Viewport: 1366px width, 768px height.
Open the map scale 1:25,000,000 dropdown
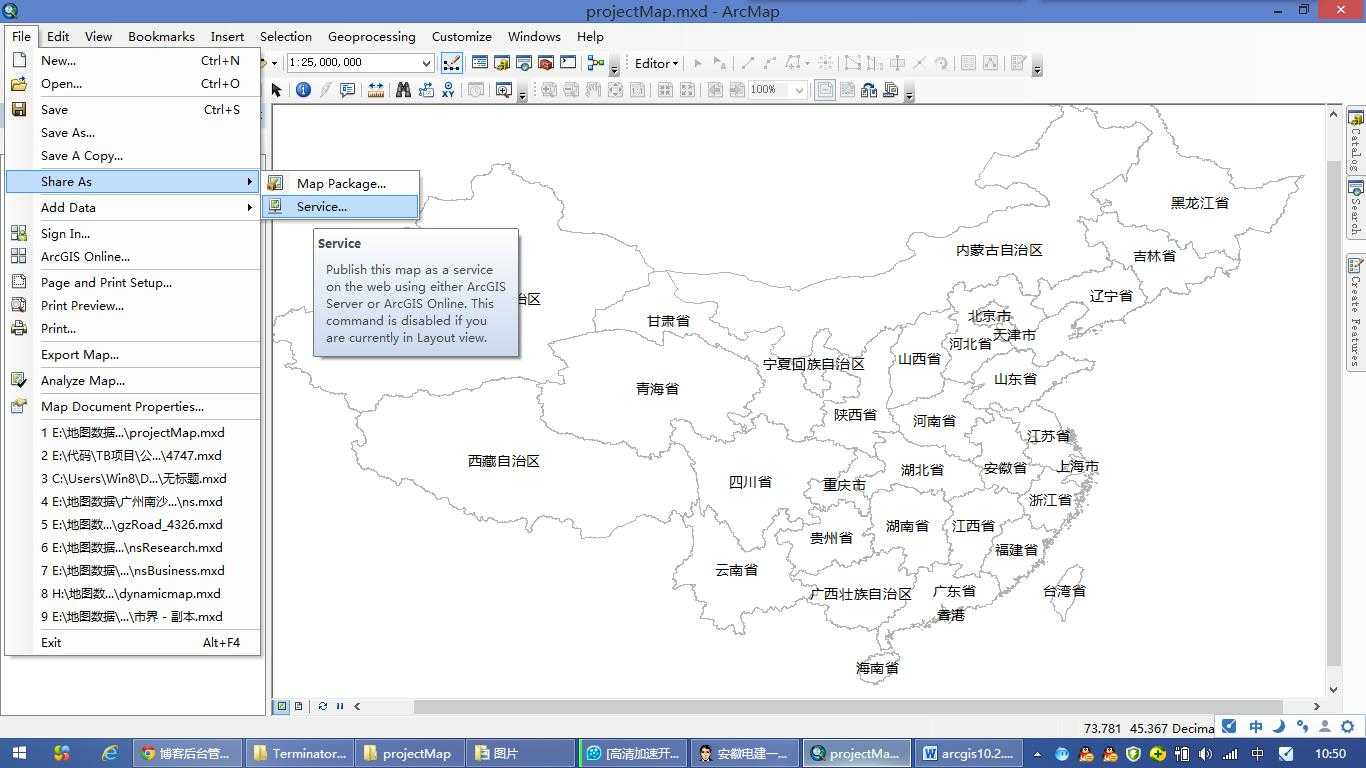pyautogui.click(x=426, y=63)
